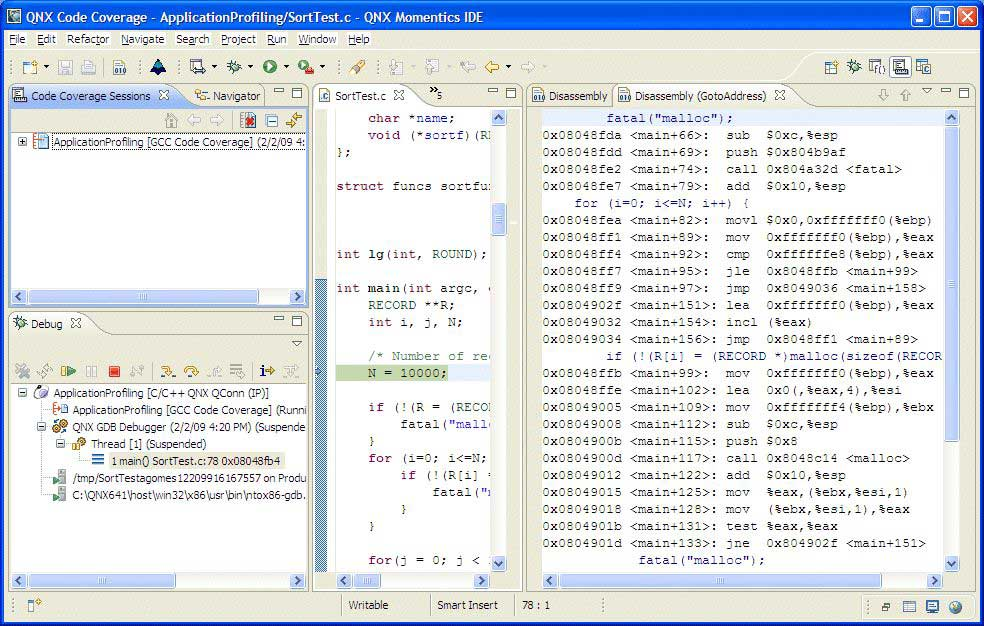984x626 pixels.
Task: Open the Debug view dropdown menu triangle
Action: pos(296,344)
